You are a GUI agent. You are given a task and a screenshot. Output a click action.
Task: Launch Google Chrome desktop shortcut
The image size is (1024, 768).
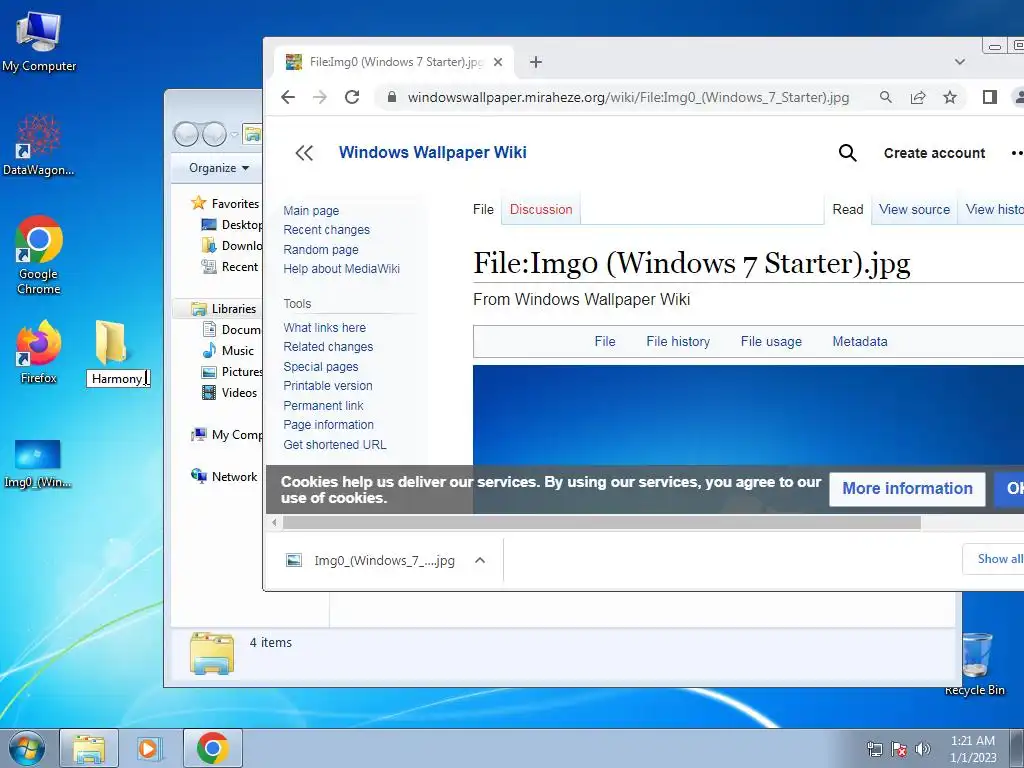coord(39,255)
